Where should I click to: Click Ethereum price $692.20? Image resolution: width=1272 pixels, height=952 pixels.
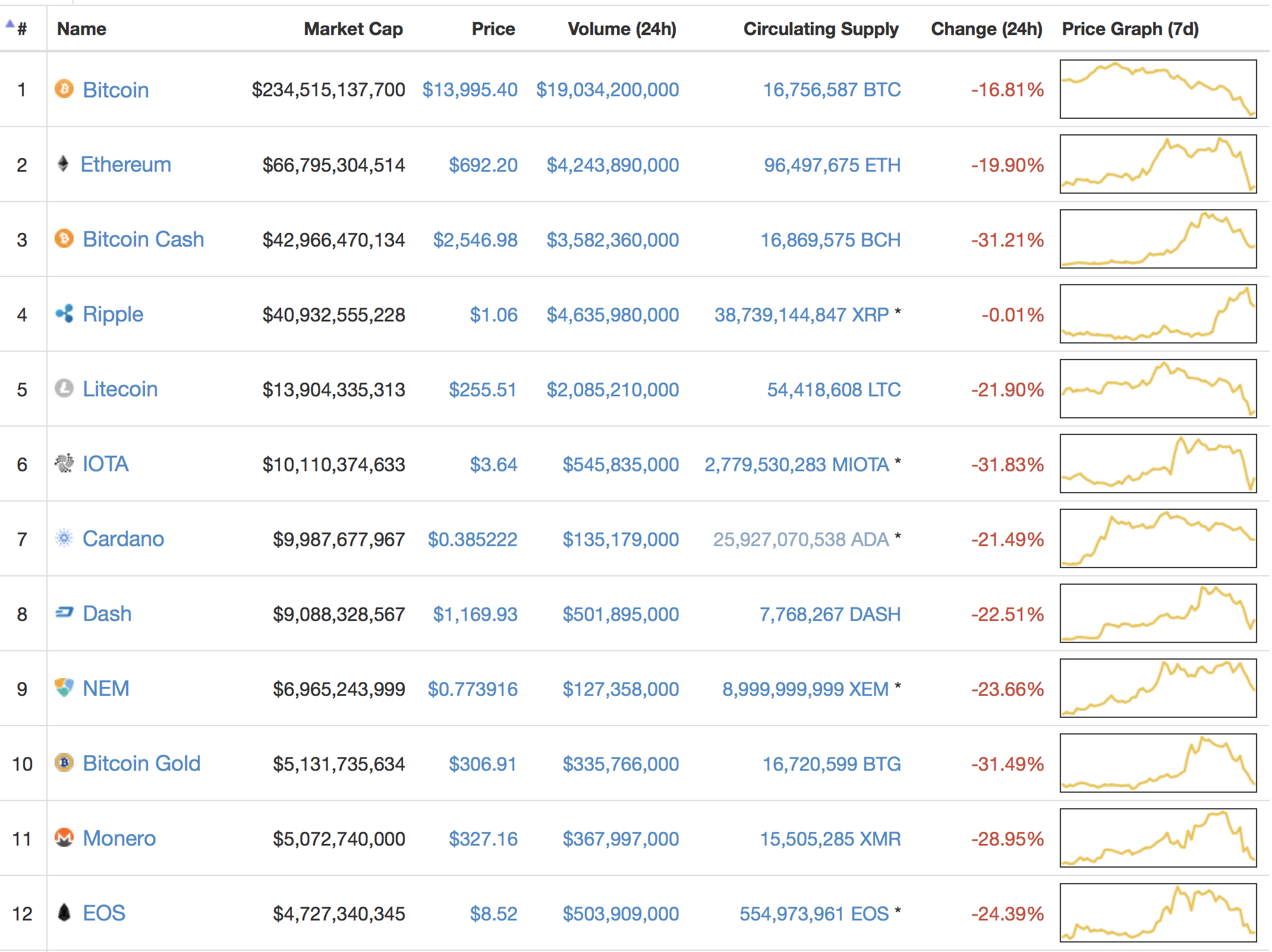click(x=483, y=165)
